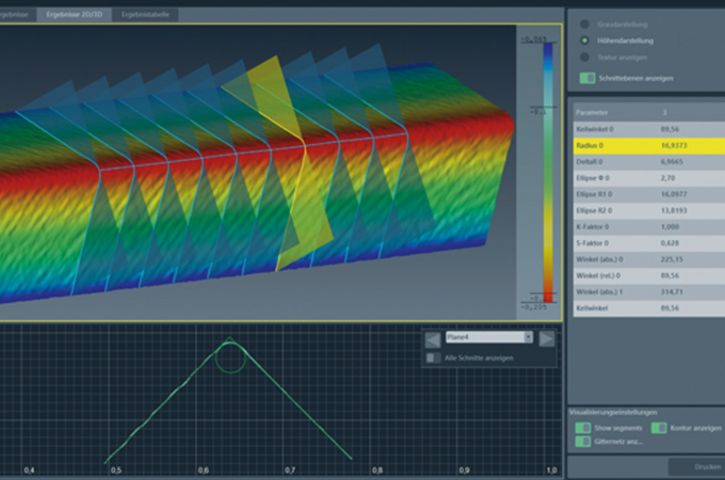Go to previous section plane arrow
Viewport: 725px width, 480px height.
tap(432, 338)
